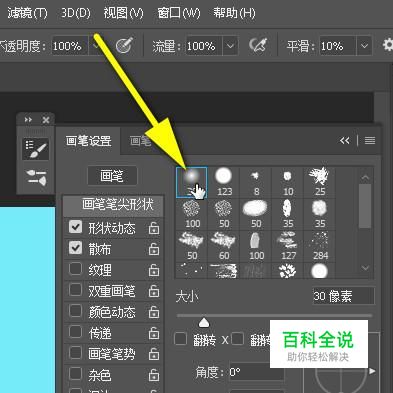Uncheck 形状动态 checkbox
The height and width of the screenshot is (393, 393).
tap(76, 227)
